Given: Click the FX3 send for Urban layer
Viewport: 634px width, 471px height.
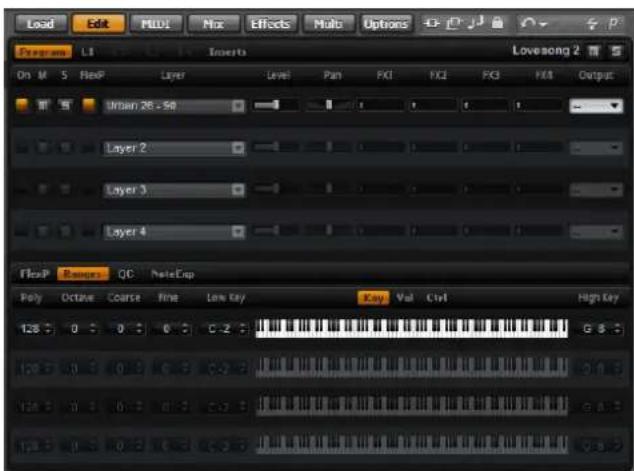Looking at the screenshot, I should 485,106.
